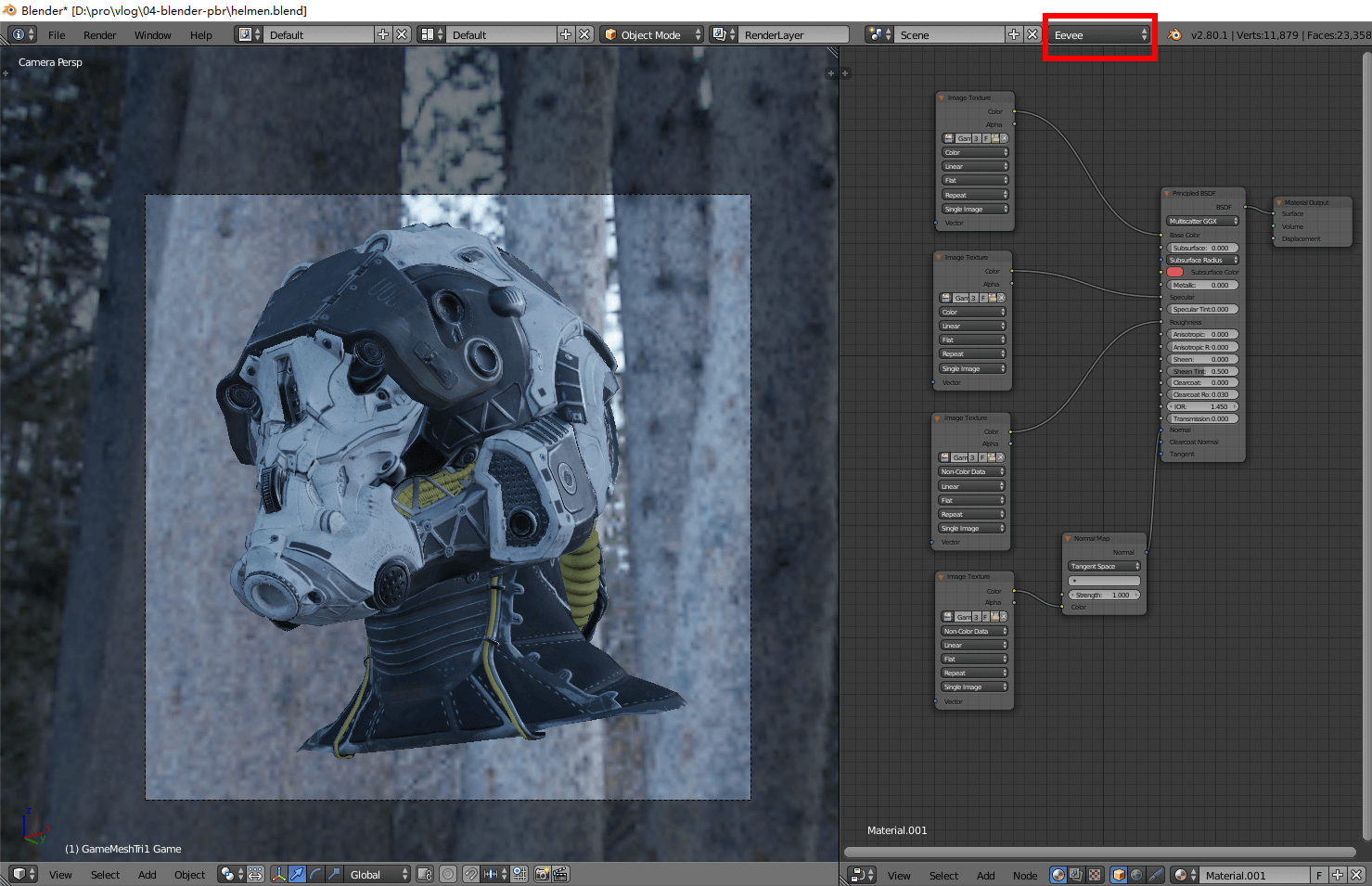The height and width of the screenshot is (886, 1372).
Task: Collapse the Normal Map node triangle
Action: pyautogui.click(x=1069, y=538)
